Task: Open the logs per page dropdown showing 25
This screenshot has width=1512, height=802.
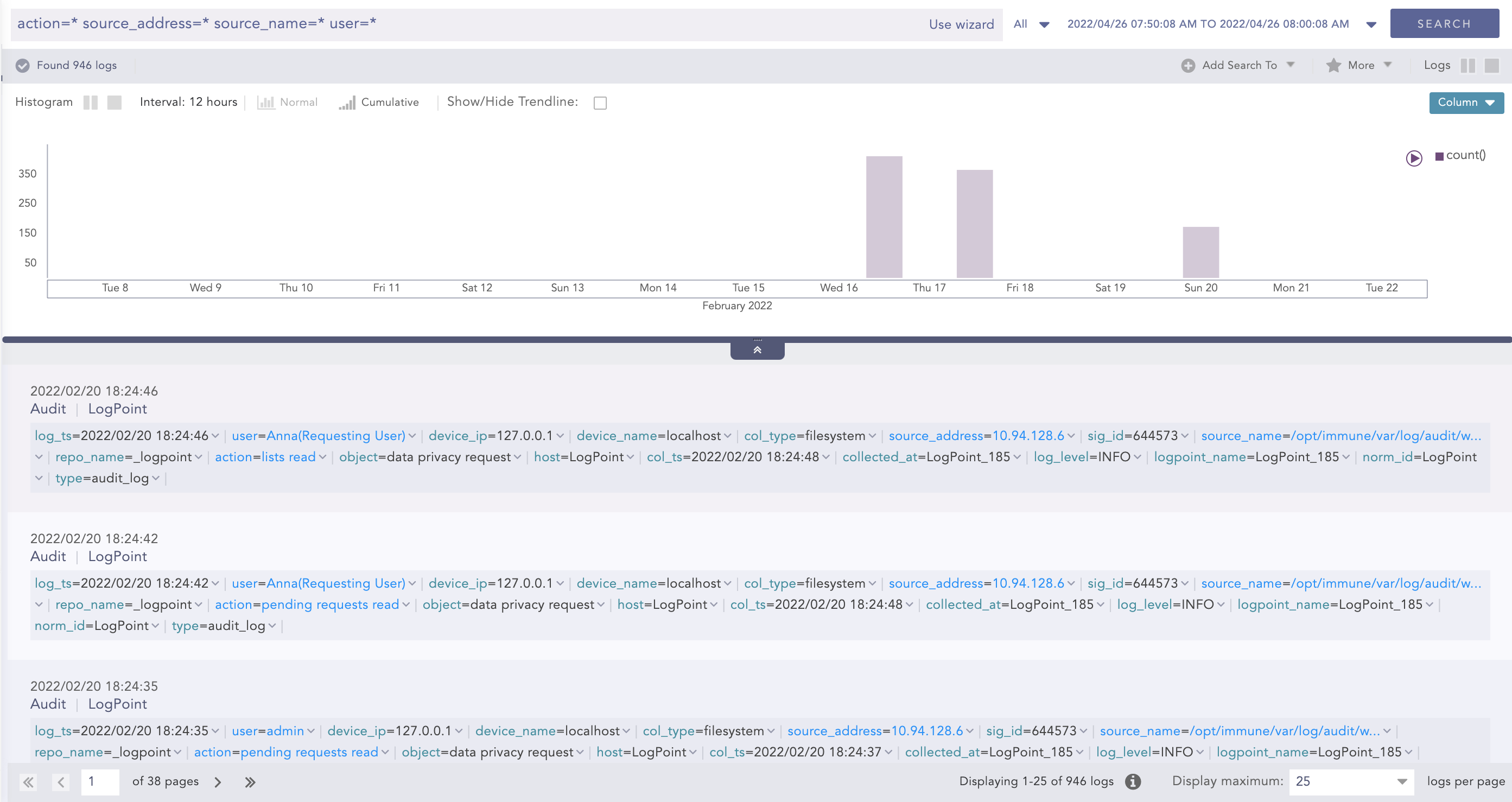Action: [x=1351, y=781]
